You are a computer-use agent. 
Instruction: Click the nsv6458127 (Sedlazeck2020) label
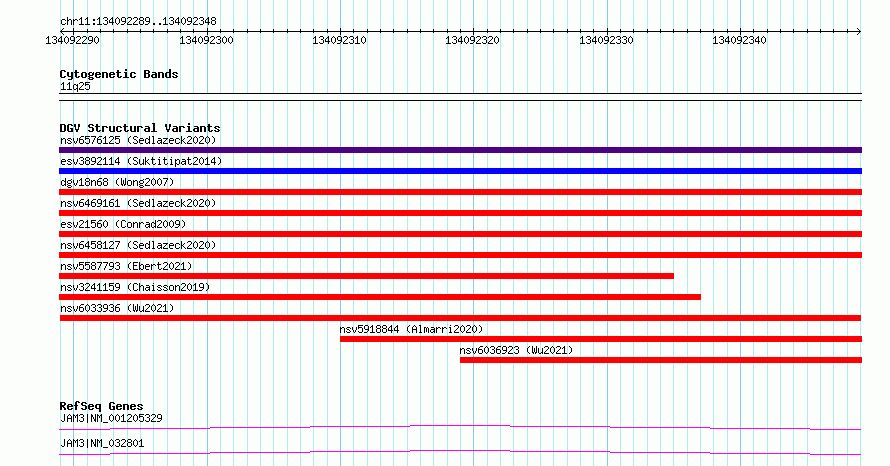[138, 245]
